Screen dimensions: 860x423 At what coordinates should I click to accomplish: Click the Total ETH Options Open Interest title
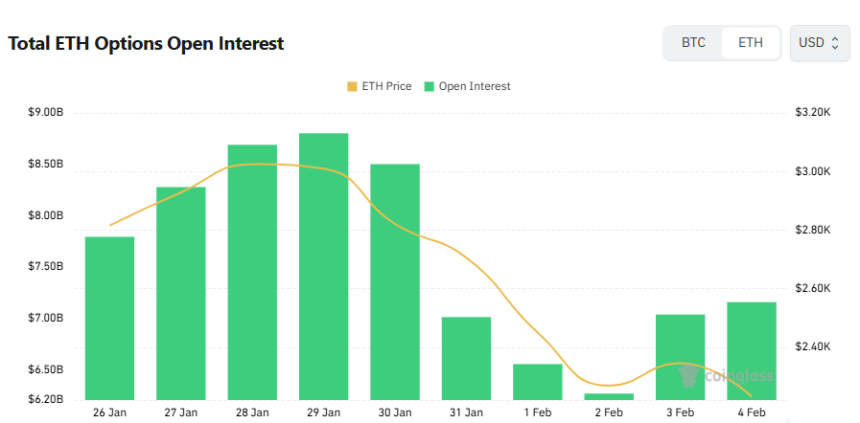146,44
